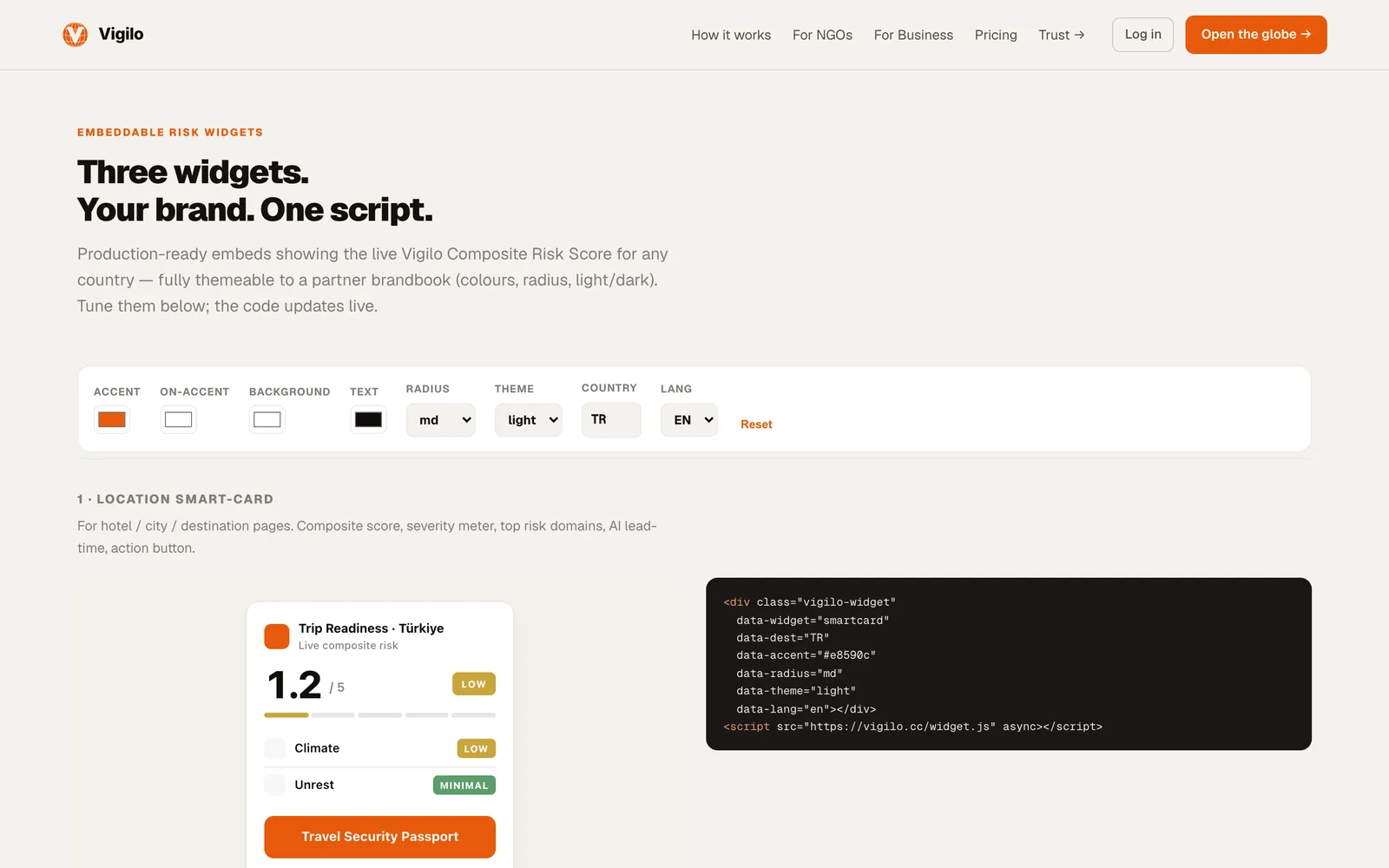1389x868 pixels.
Task: Click the data-theme="light" code line
Action: (x=796, y=691)
